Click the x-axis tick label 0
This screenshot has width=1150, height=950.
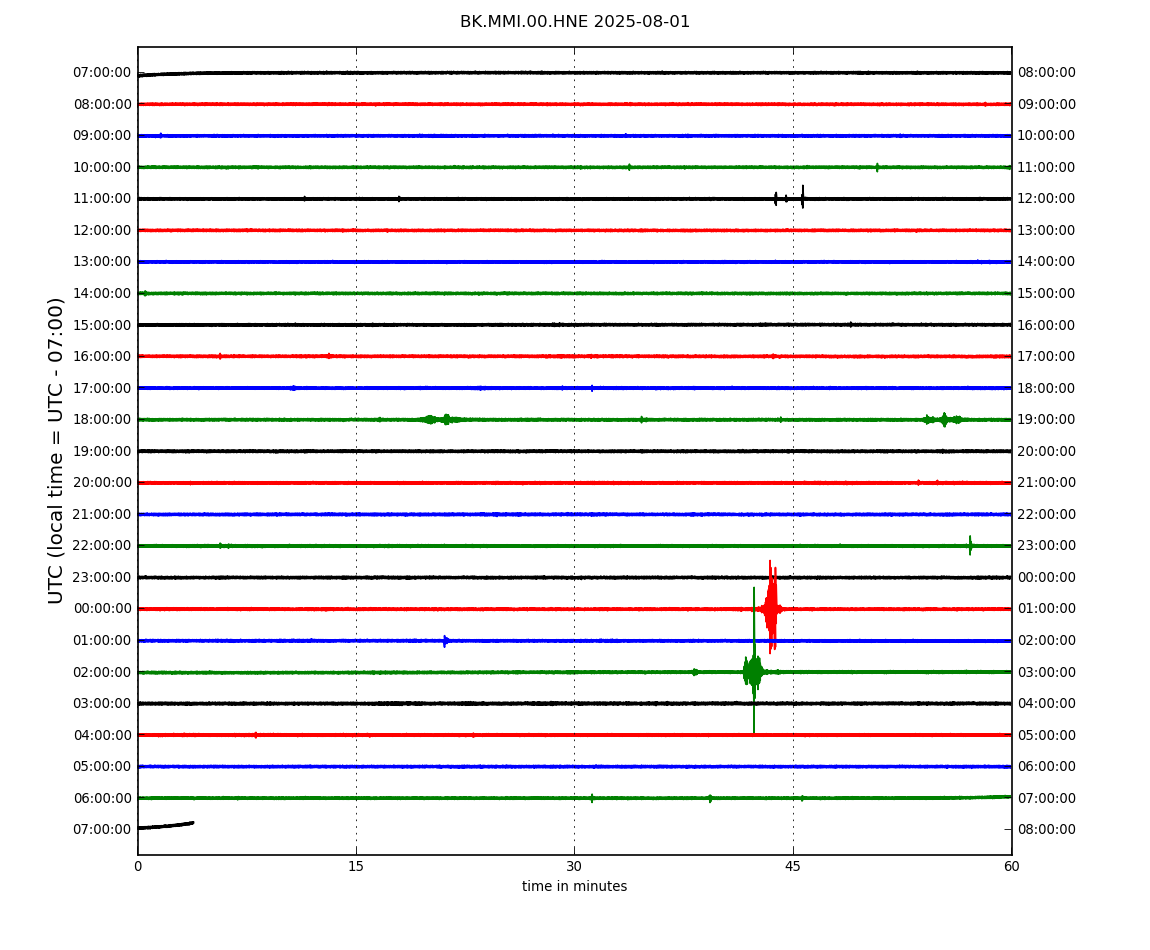138,866
